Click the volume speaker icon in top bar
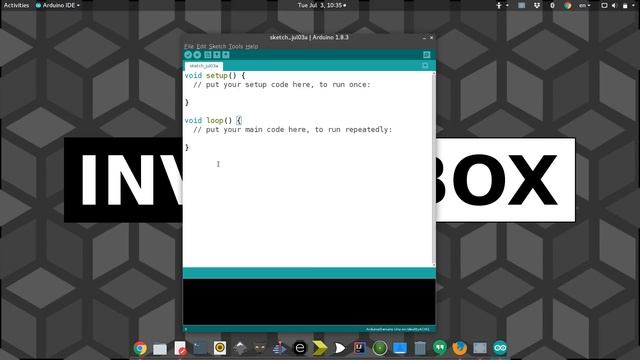The image size is (640, 360). click(x=614, y=5)
